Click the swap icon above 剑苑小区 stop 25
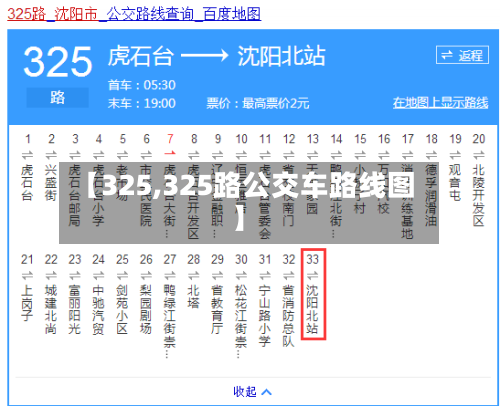 tap(122, 276)
